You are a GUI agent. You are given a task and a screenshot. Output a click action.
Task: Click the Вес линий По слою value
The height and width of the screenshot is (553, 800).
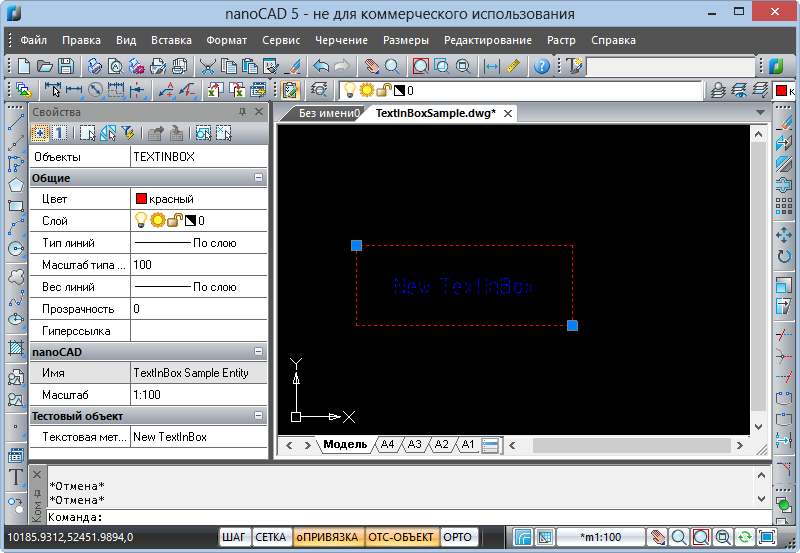(199, 287)
